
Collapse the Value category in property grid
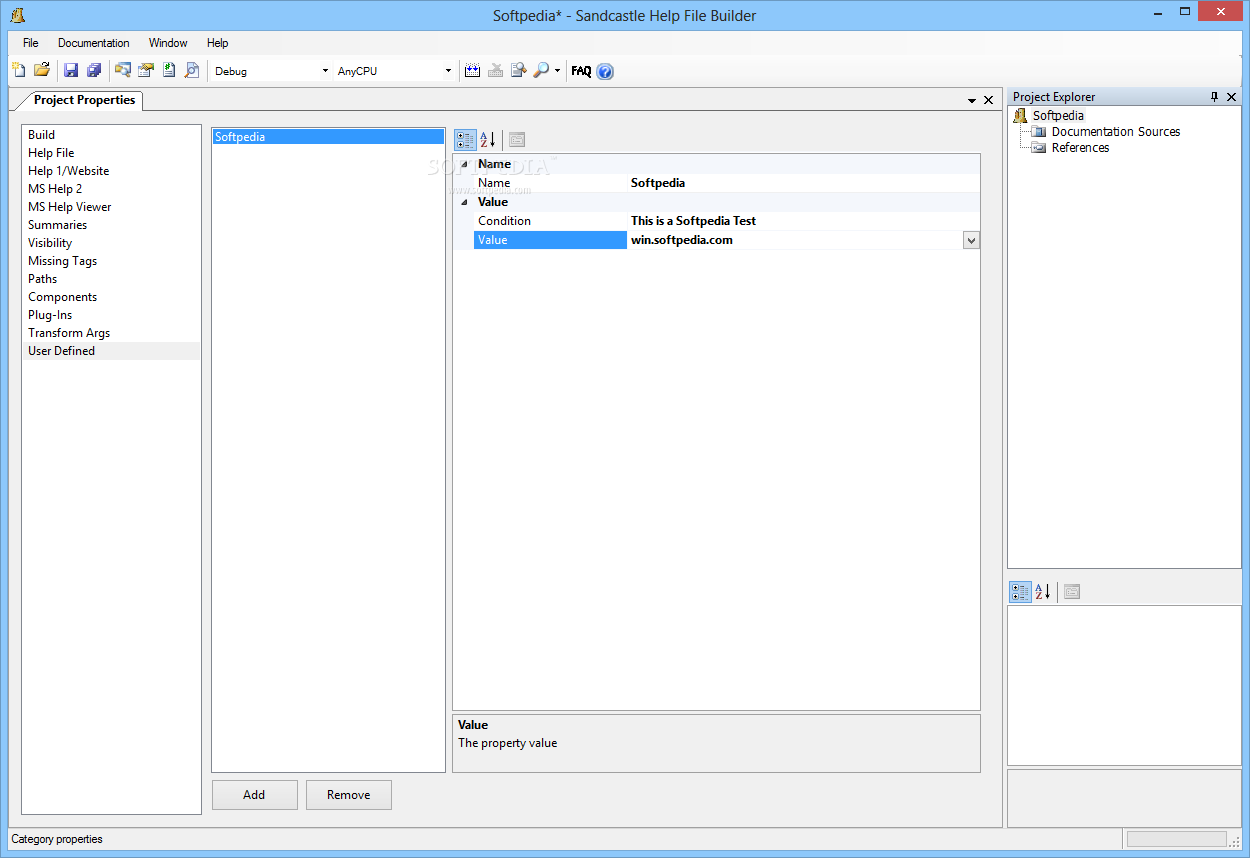point(463,202)
